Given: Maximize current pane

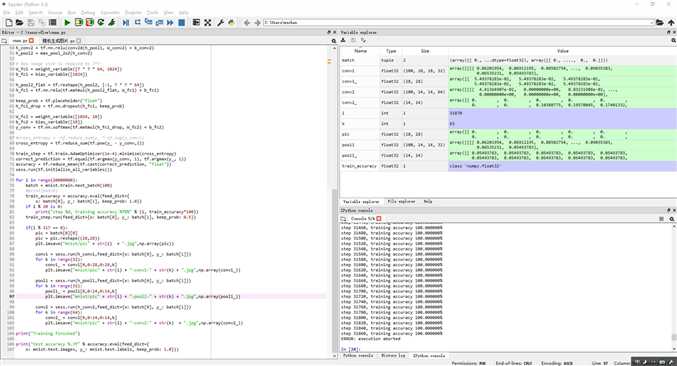Looking at the screenshot, I should [x=196, y=22].
